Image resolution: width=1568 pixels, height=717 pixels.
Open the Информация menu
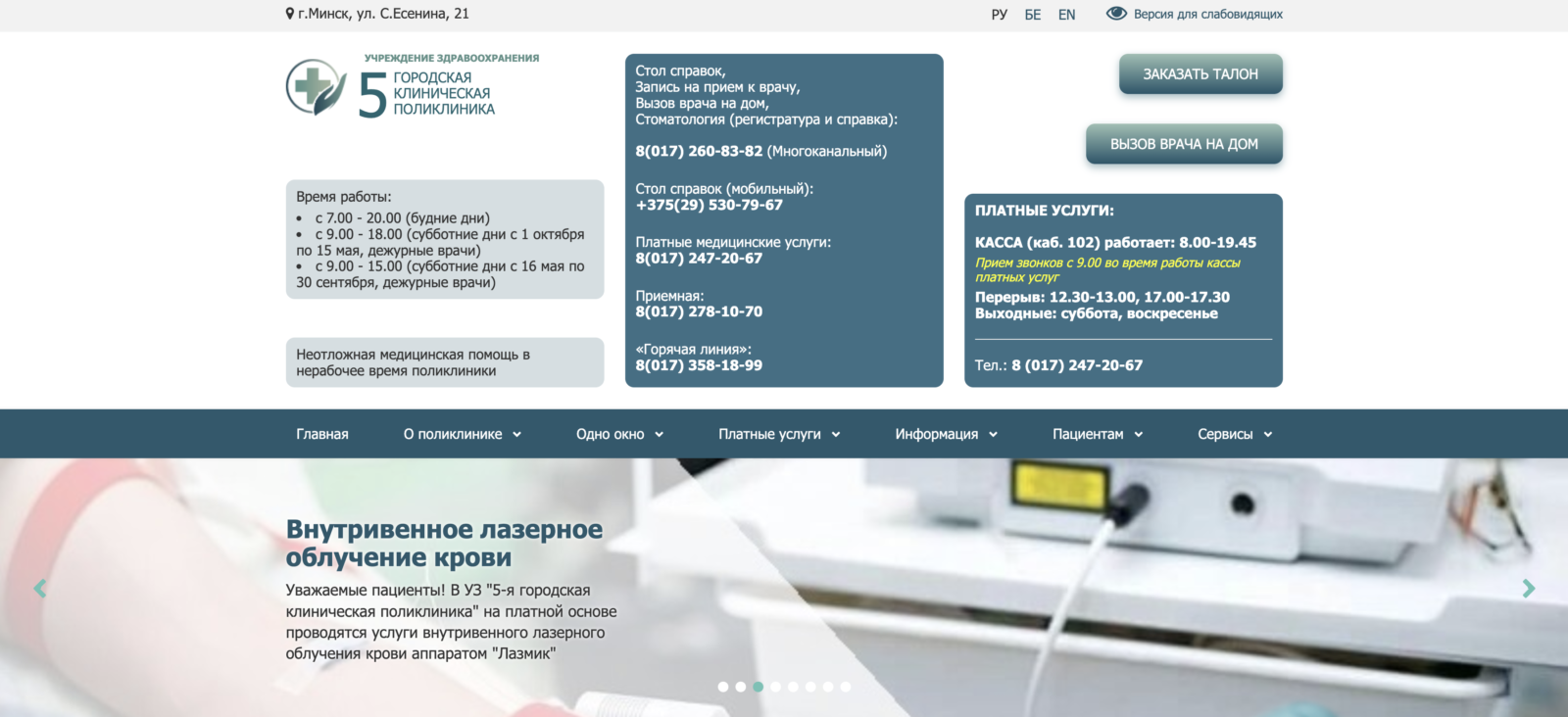pyautogui.click(x=946, y=434)
